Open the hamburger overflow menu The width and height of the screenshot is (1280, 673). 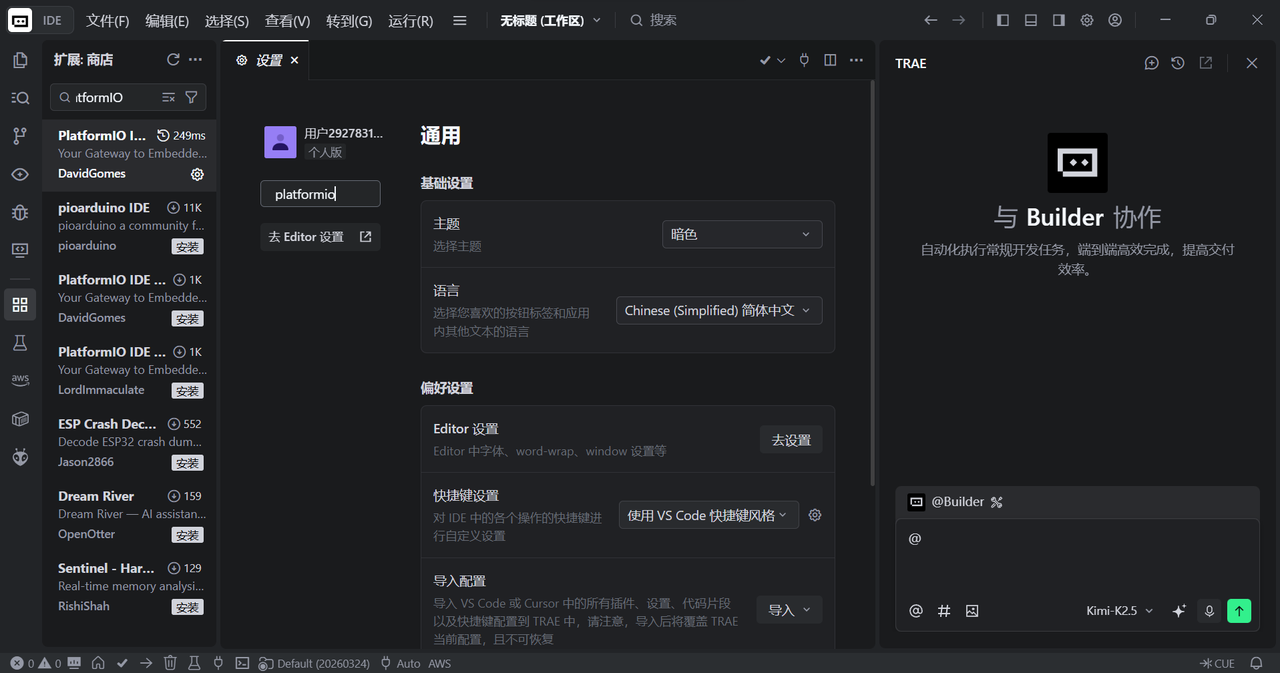coord(459,20)
